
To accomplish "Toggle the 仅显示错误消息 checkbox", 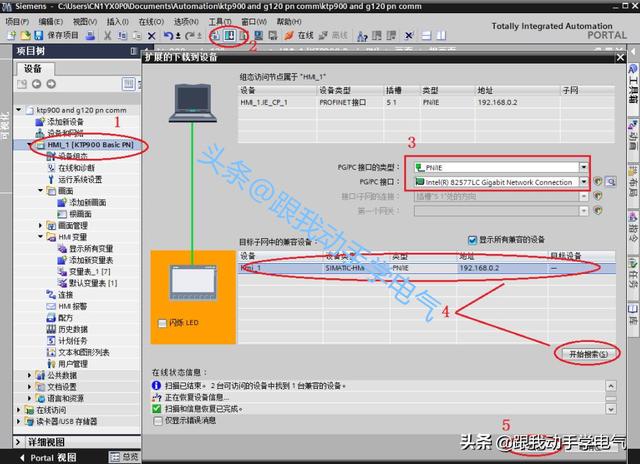I will coord(158,421).
